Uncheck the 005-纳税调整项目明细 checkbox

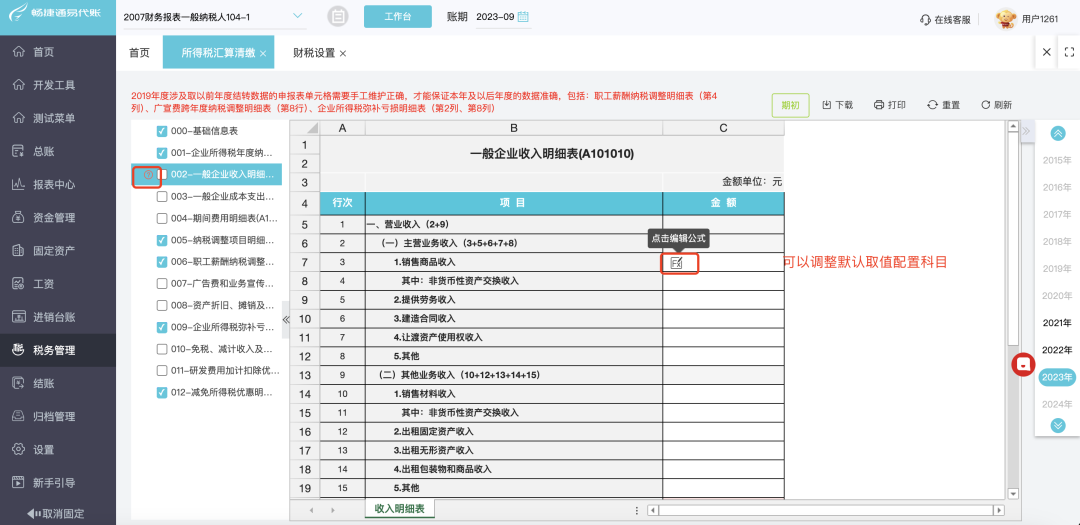[x=162, y=240]
